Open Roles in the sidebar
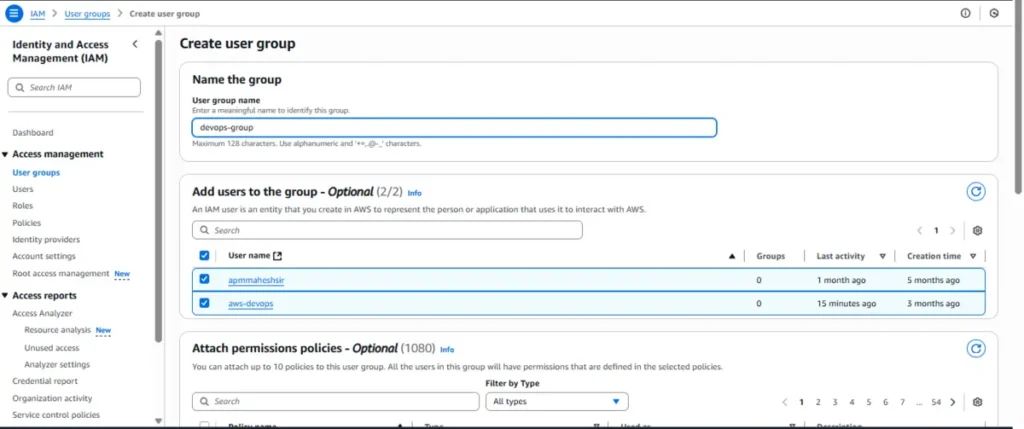The image size is (1024, 429). tap(22, 206)
